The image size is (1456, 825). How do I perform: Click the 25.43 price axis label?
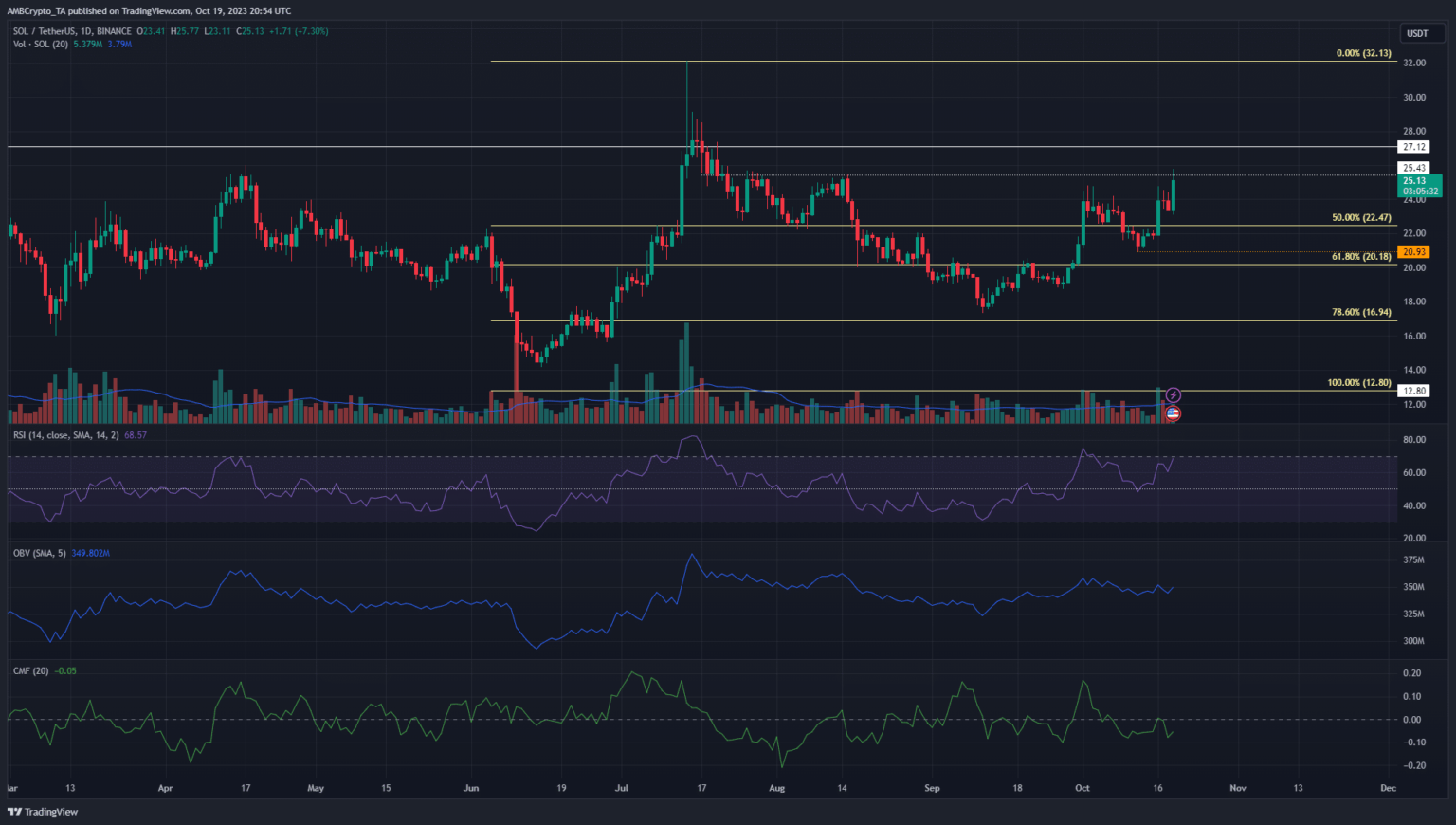point(1414,168)
